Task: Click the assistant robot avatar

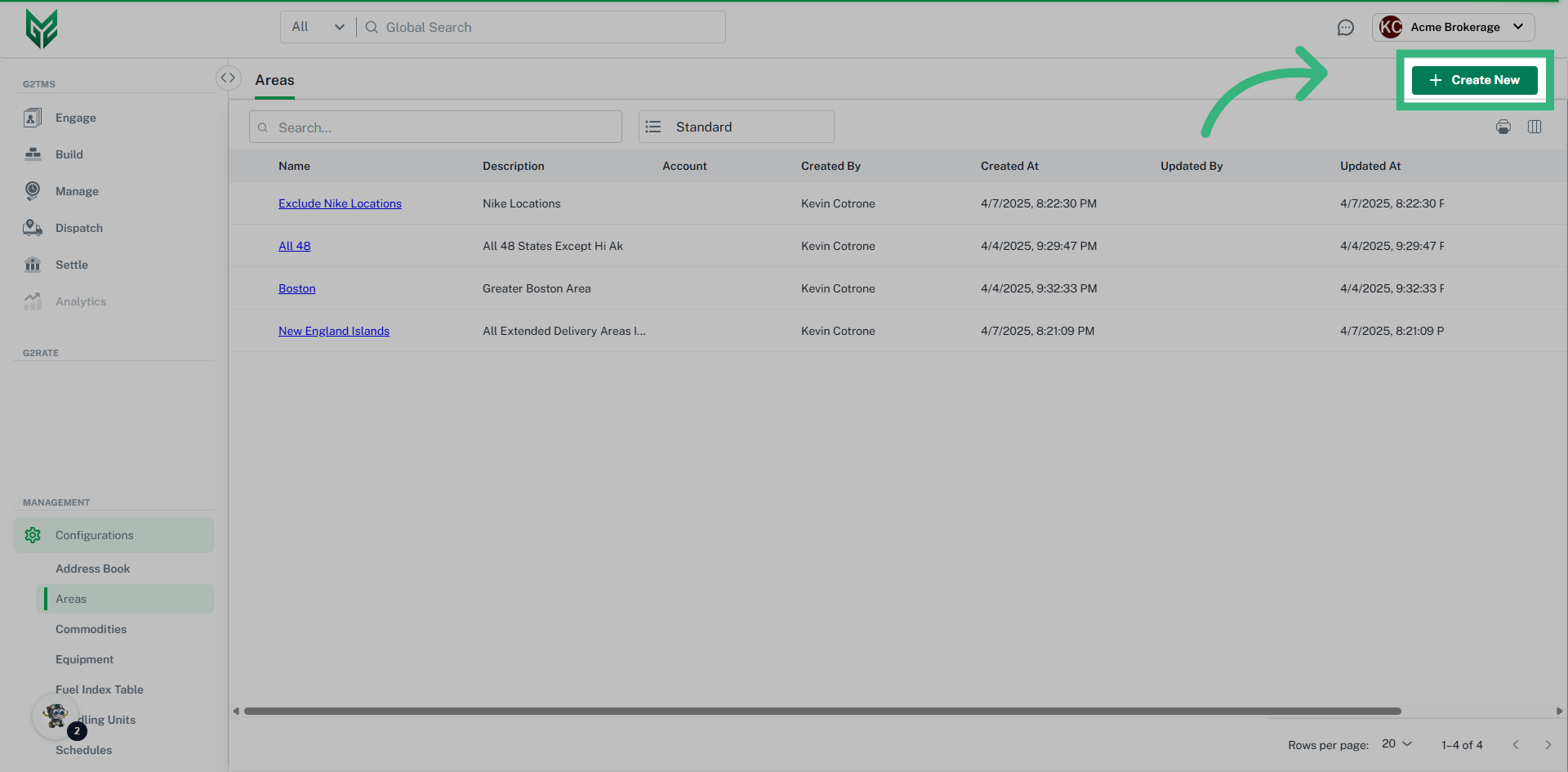Action: (x=56, y=716)
